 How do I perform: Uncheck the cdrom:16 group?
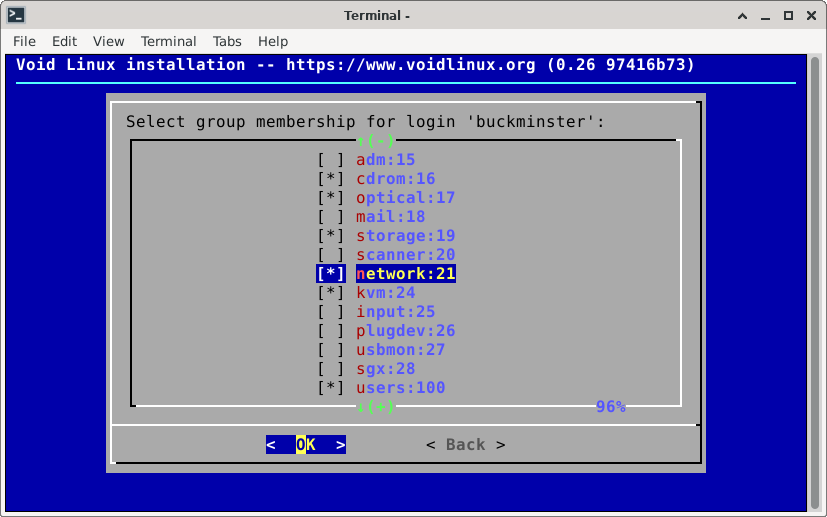coord(331,179)
